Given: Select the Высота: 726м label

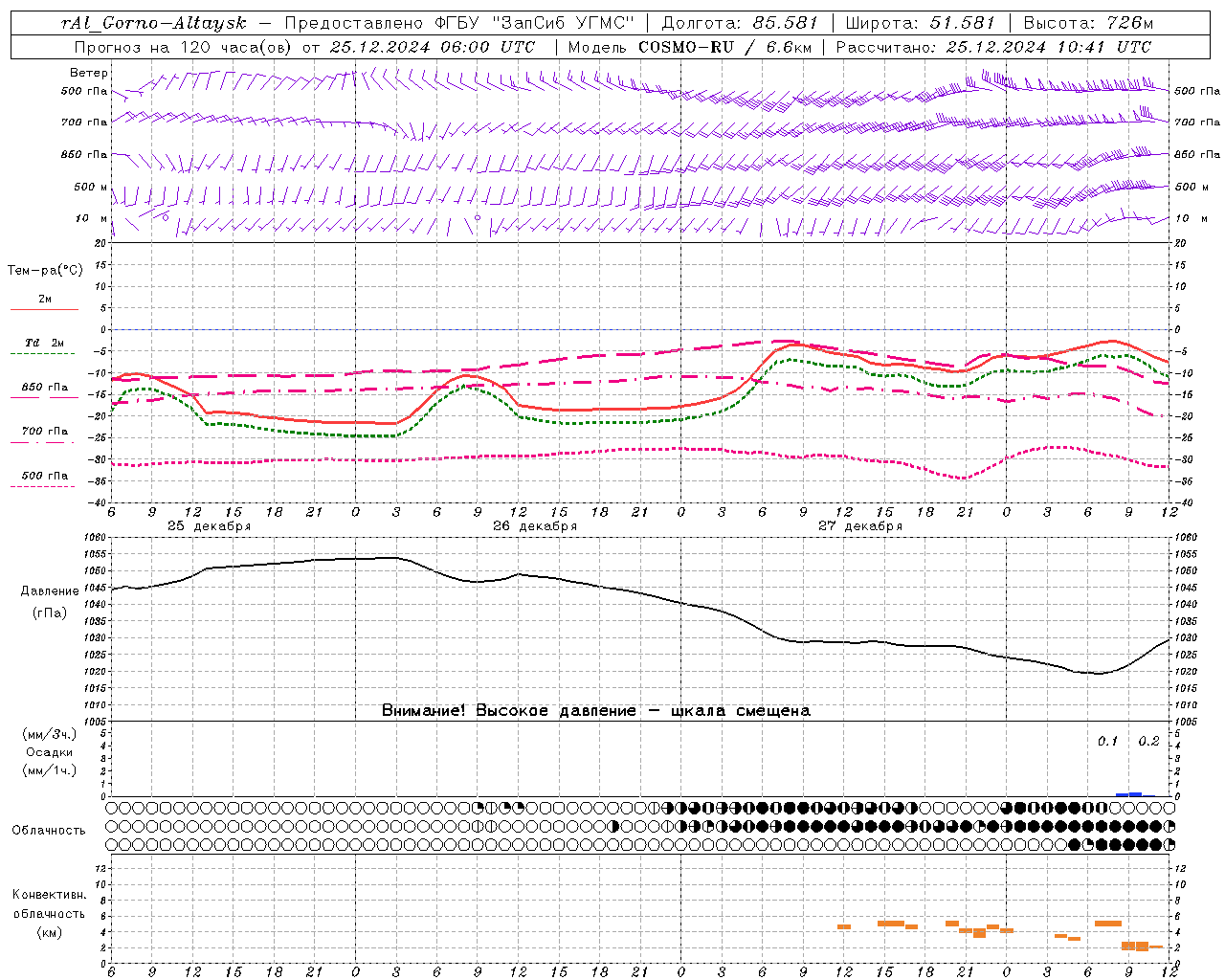Looking at the screenshot, I should (1088, 23).
